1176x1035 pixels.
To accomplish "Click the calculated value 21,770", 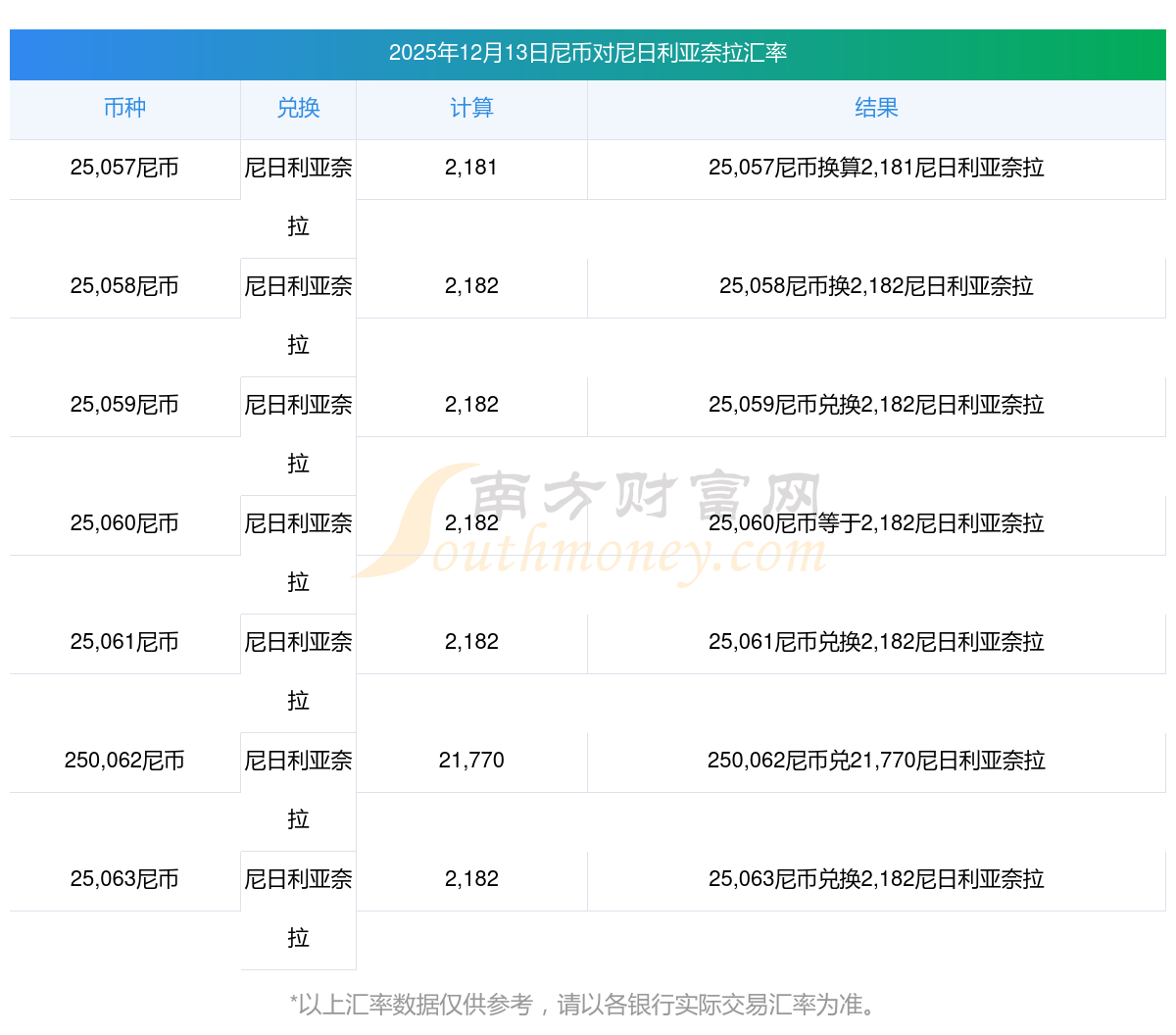I will point(471,762).
